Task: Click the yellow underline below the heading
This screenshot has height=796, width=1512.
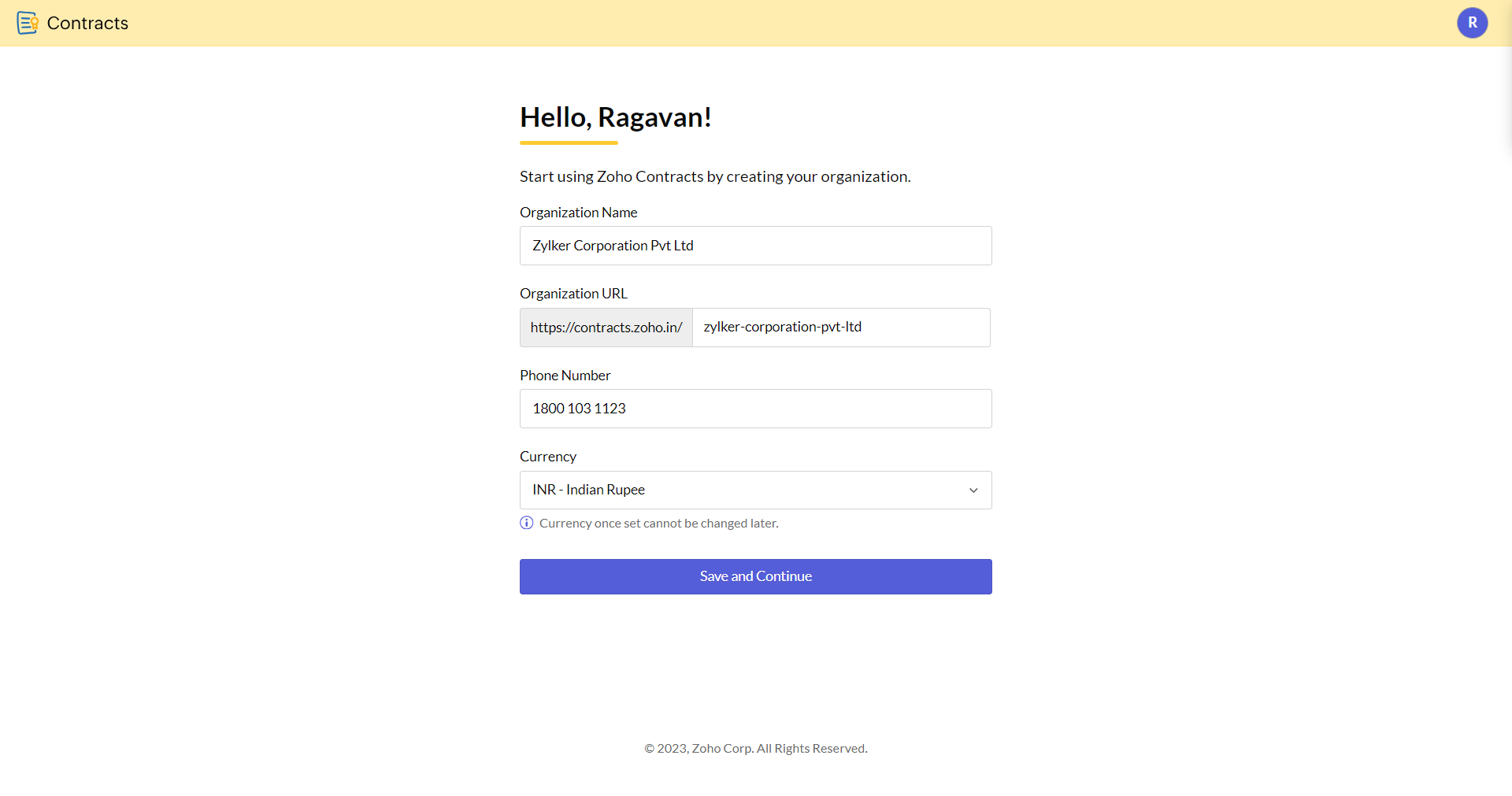Action: point(569,143)
